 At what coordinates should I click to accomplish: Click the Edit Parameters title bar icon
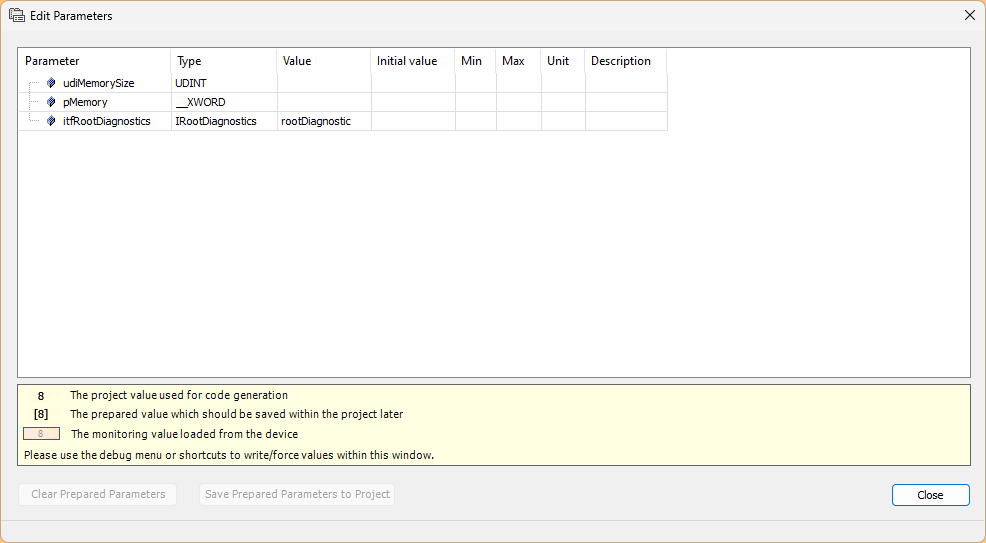pos(17,15)
